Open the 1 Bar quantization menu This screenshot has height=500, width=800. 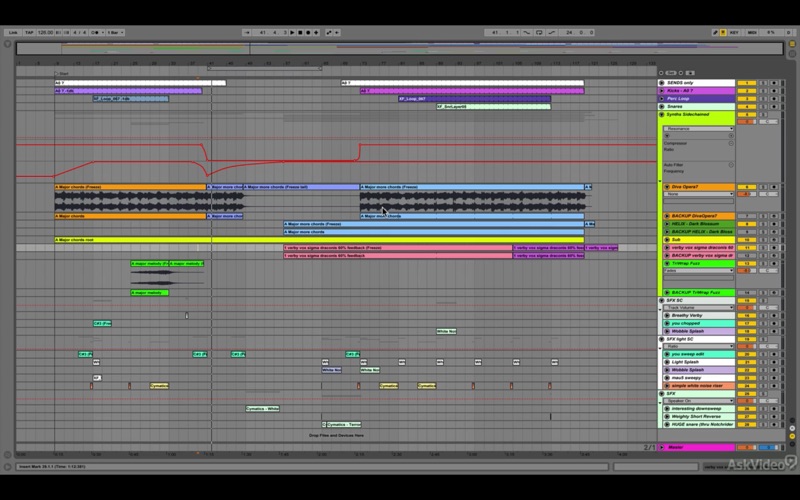pyautogui.click(x=115, y=33)
